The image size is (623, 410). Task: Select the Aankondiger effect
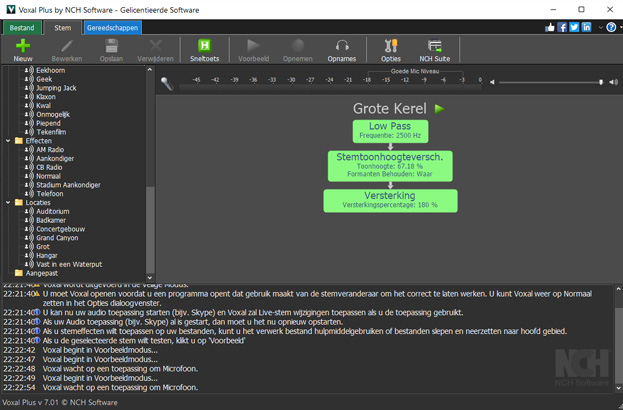click(x=55, y=159)
